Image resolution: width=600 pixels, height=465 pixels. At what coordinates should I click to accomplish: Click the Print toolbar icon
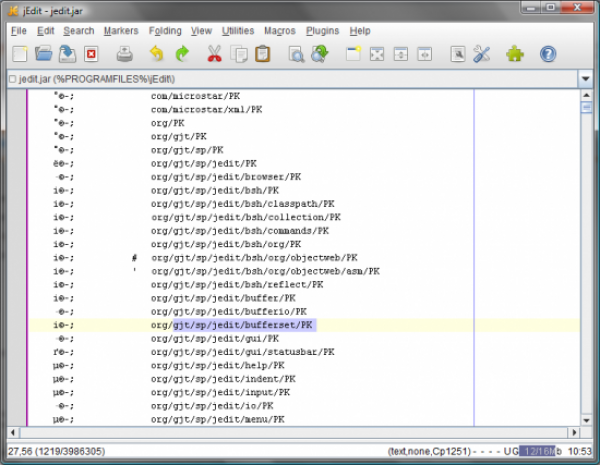[x=125, y=54]
